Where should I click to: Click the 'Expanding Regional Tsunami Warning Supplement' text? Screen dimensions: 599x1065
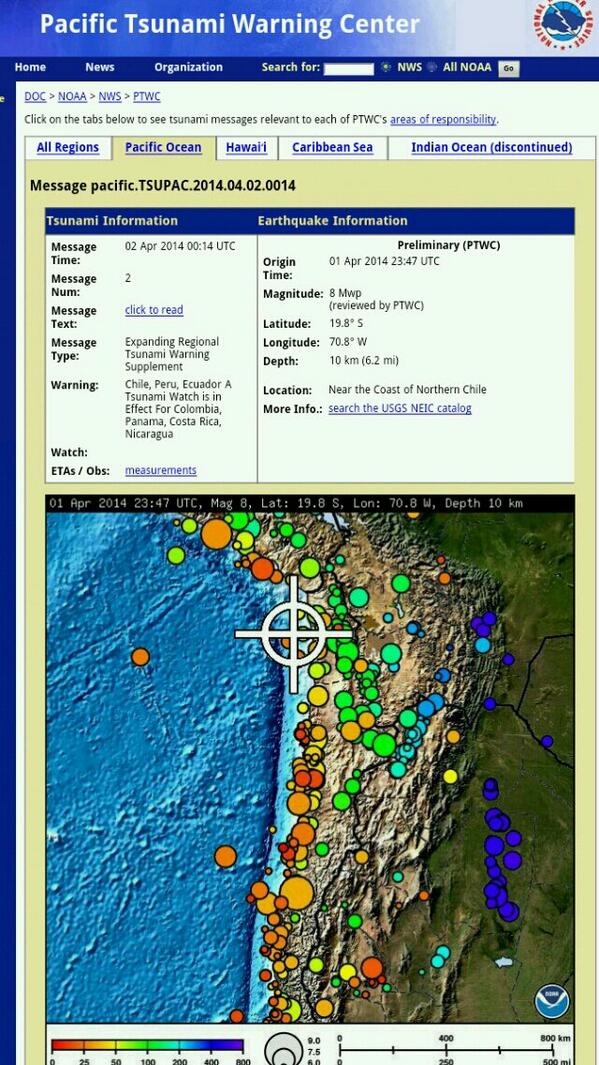(172, 354)
